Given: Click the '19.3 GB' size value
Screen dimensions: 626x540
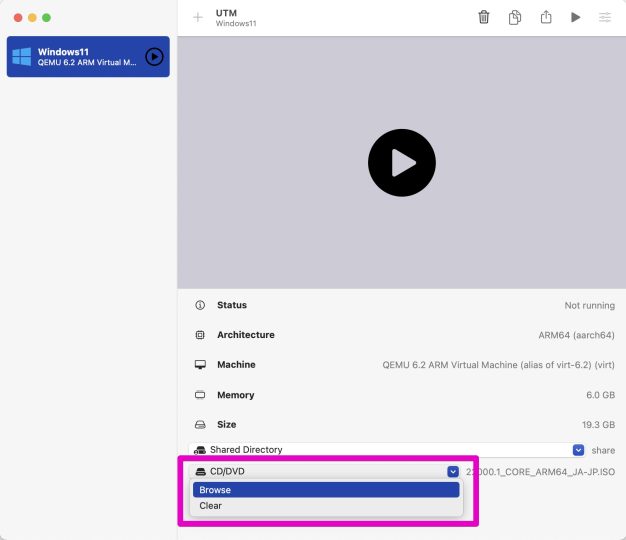Looking at the screenshot, I should [x=598, y=425].
